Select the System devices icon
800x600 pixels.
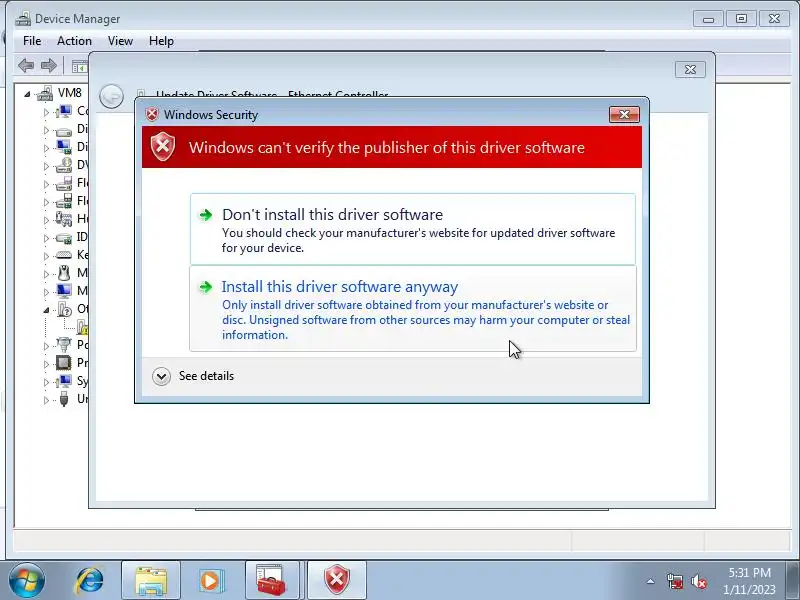click(x=64, y=381)
